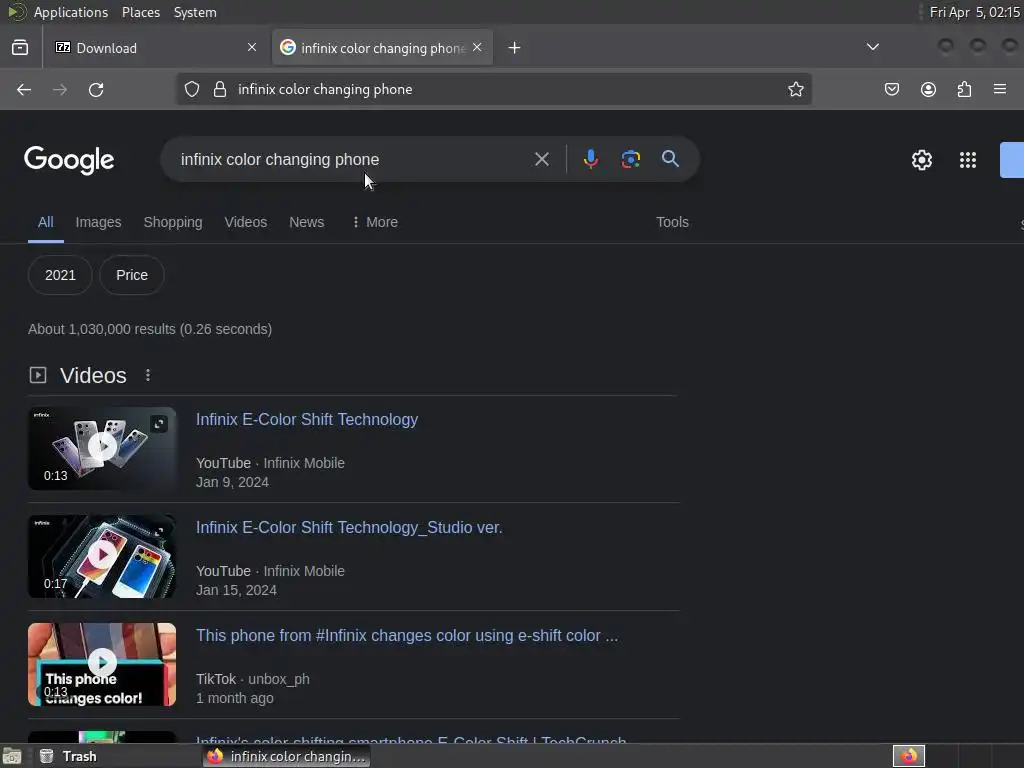Select Firefox window in taskbar
The height and width of the screenshot is (768, 1024).
tap(287, 756)
